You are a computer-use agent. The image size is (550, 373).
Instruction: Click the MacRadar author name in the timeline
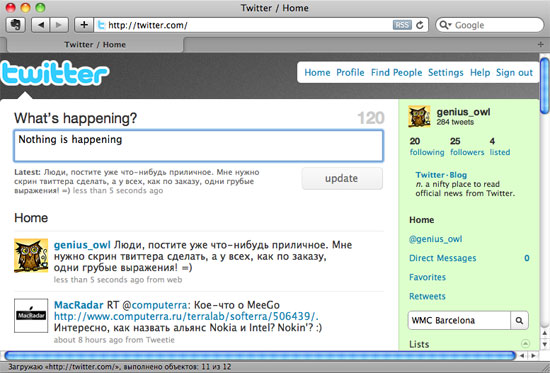[x=79, y=305]
